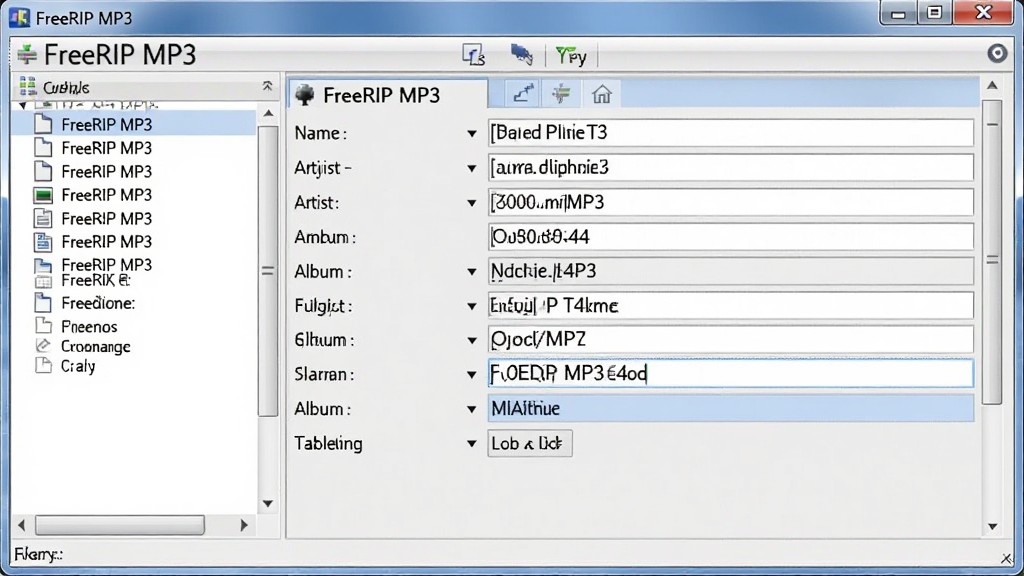Open the Slarran field dropdown arrow
Image resolution: width=1024 pixels, height=576 pixels.
[x=472, y=374]
